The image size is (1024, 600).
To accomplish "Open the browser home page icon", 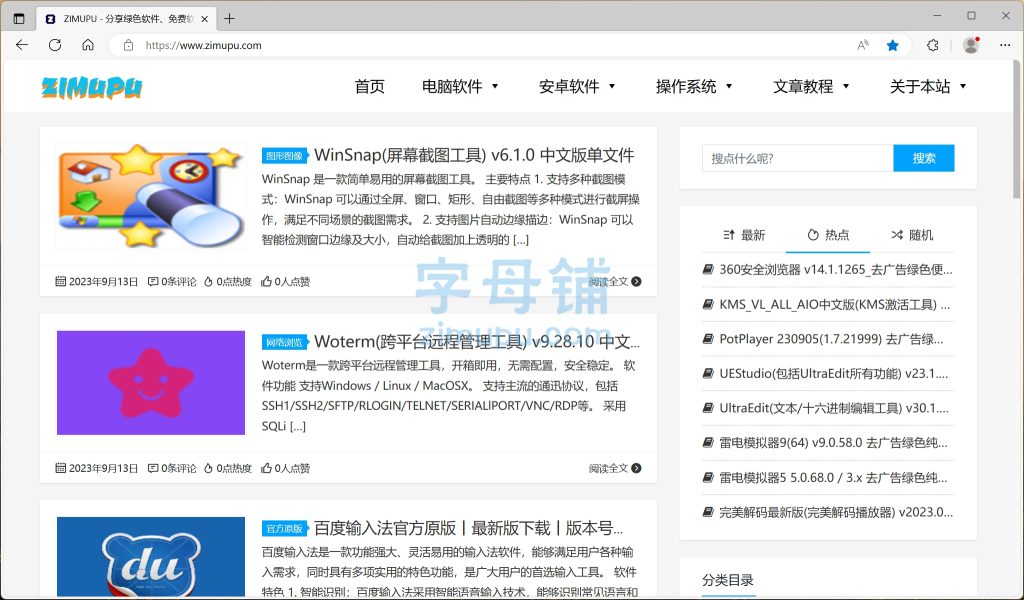I will click(88, 45).
